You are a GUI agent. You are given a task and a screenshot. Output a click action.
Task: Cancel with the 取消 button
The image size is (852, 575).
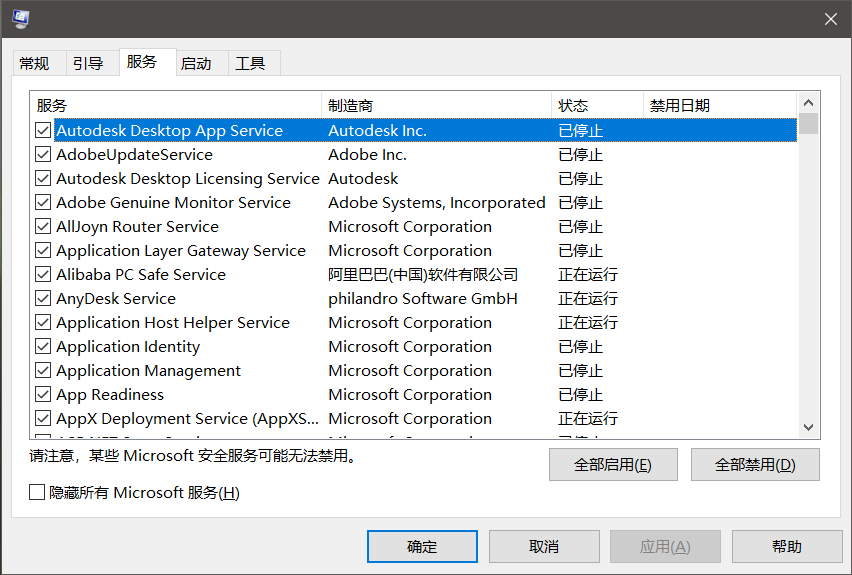click(544, 546)
